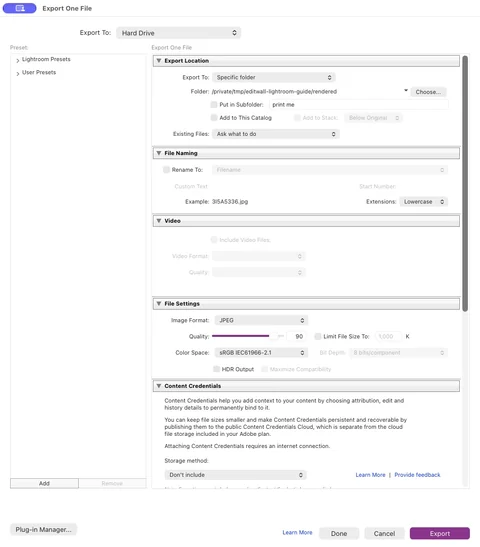Click the Remove preset button
This screenshot has height=547, width=480.
[x=112, y=483]
